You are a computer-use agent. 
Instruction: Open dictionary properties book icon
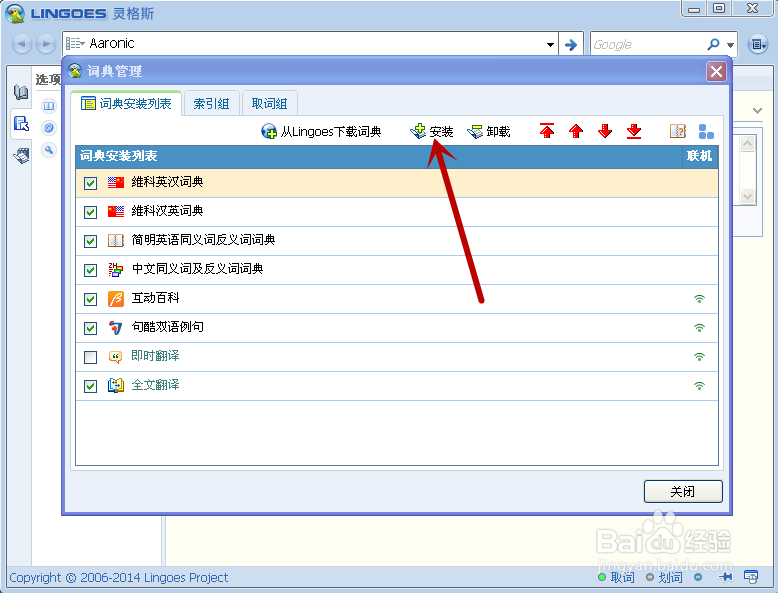[677, 131]
